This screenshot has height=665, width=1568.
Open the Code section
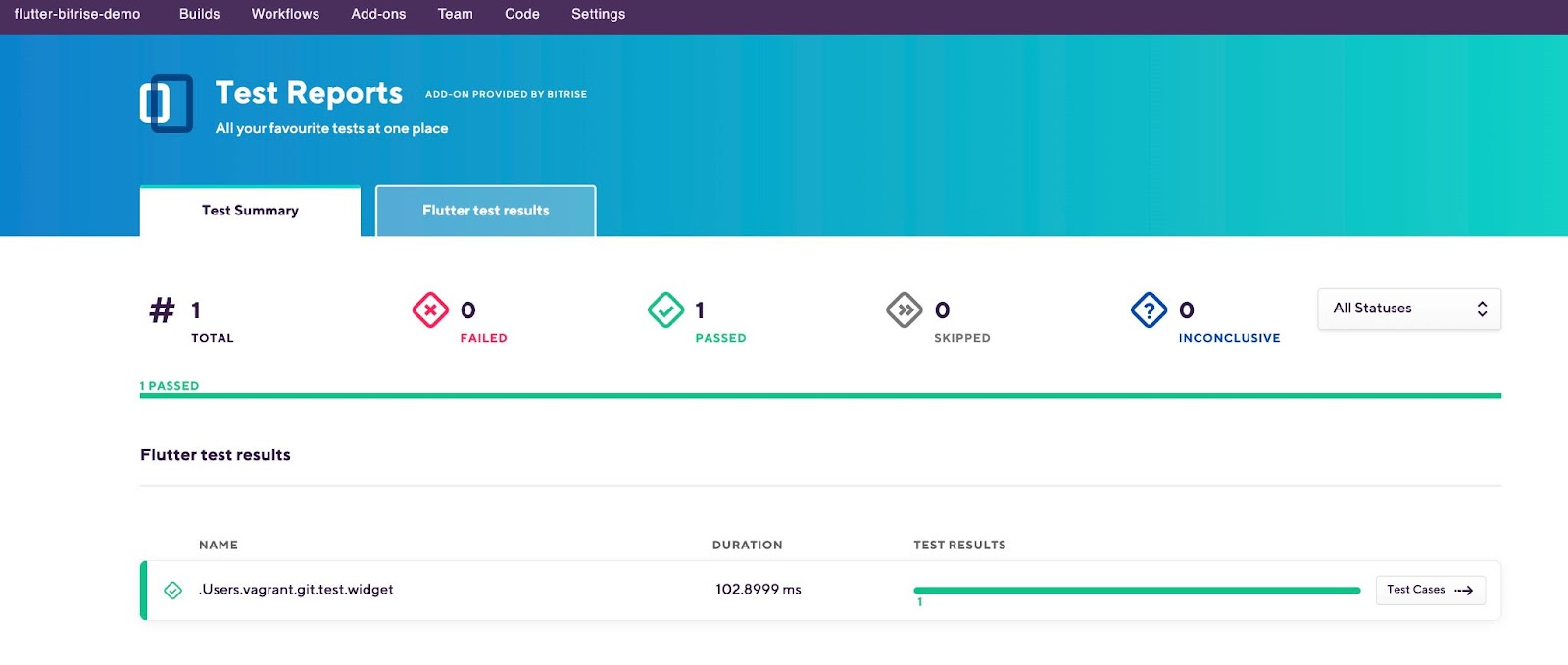[522, 14]
